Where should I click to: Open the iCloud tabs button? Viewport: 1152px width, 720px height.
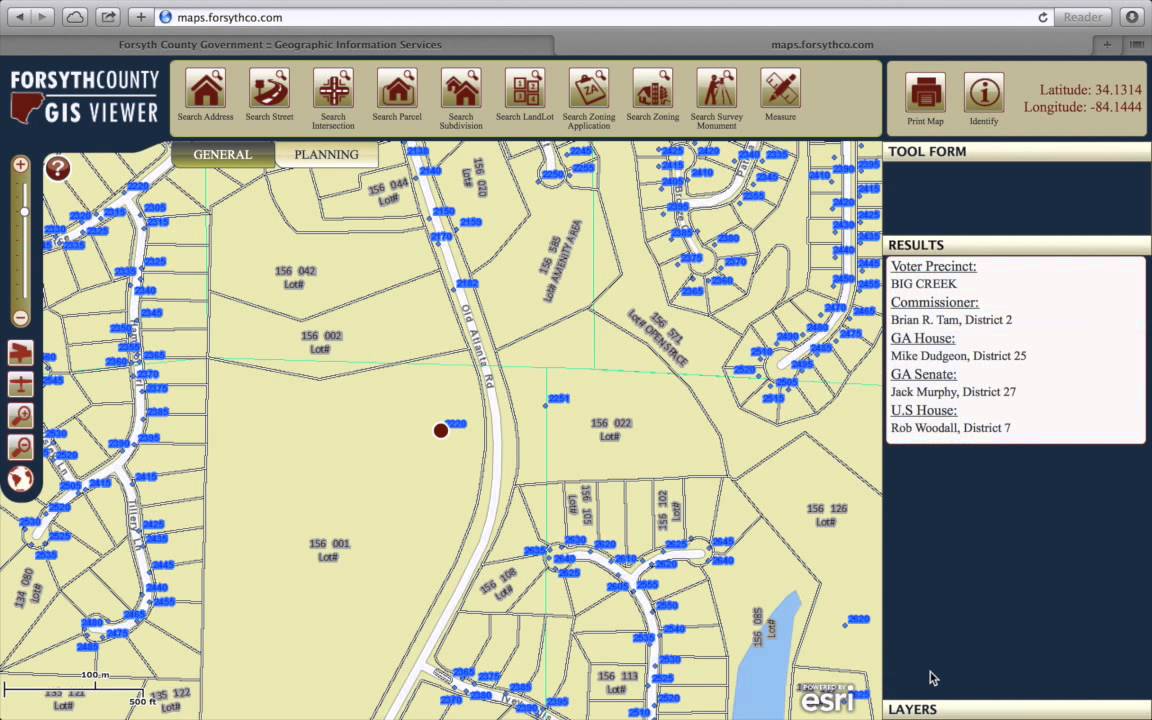click(x=75, y=17)
